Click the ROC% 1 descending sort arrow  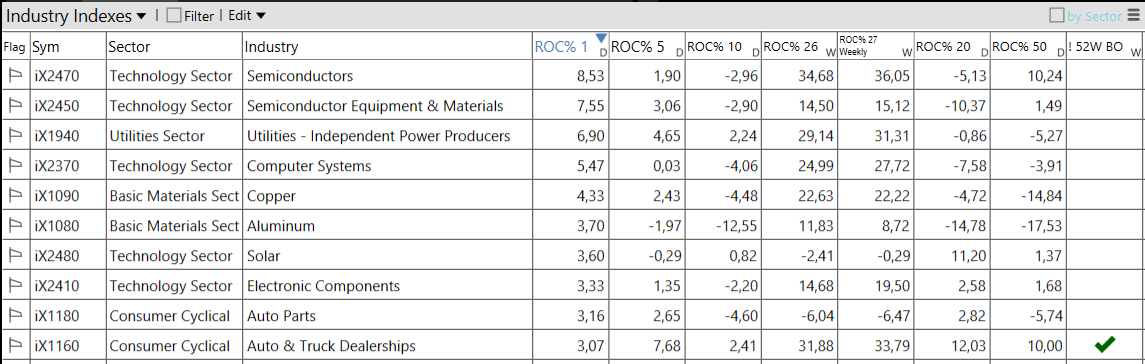point(601,38)
